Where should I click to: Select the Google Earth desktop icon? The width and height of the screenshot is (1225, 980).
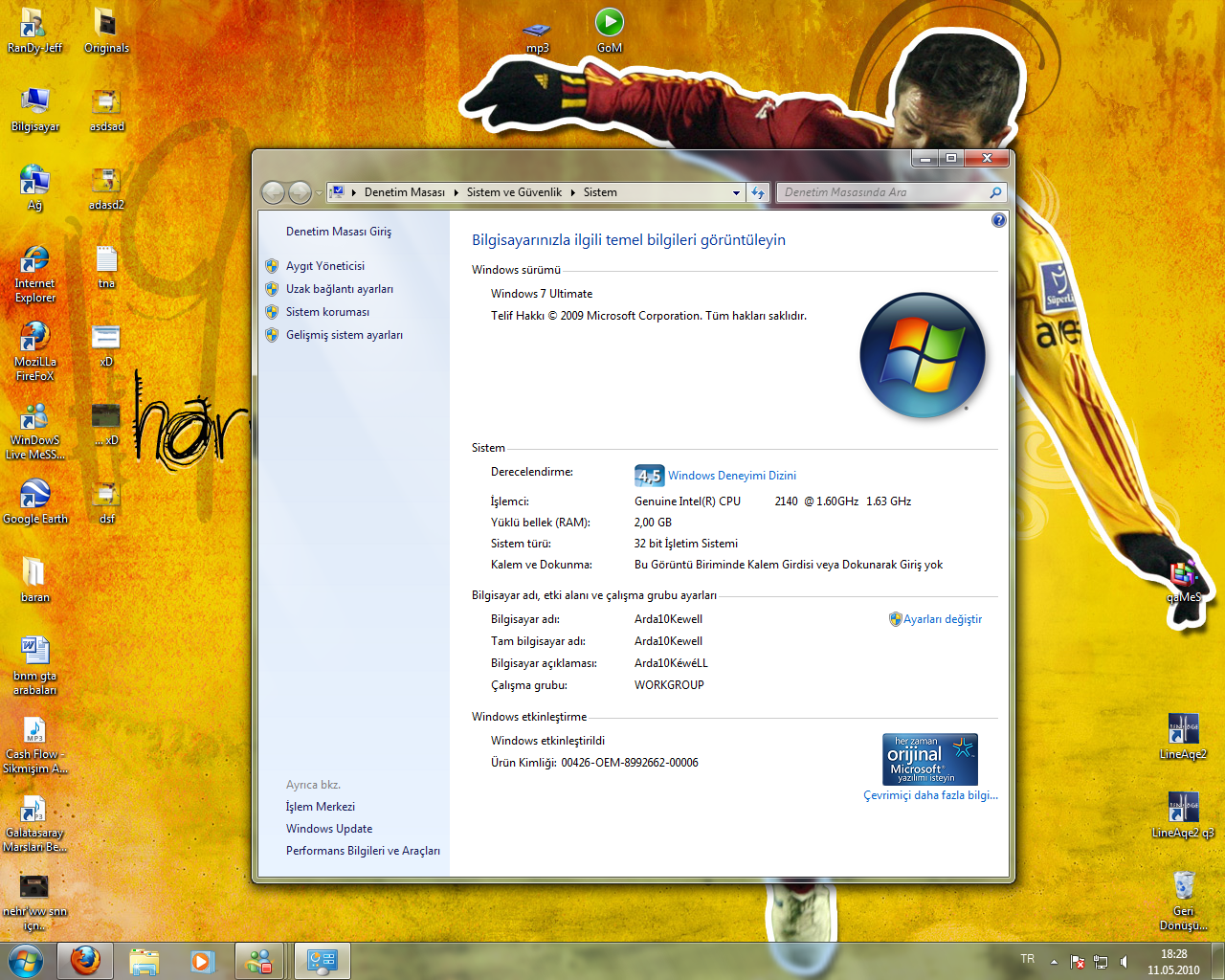34,501
